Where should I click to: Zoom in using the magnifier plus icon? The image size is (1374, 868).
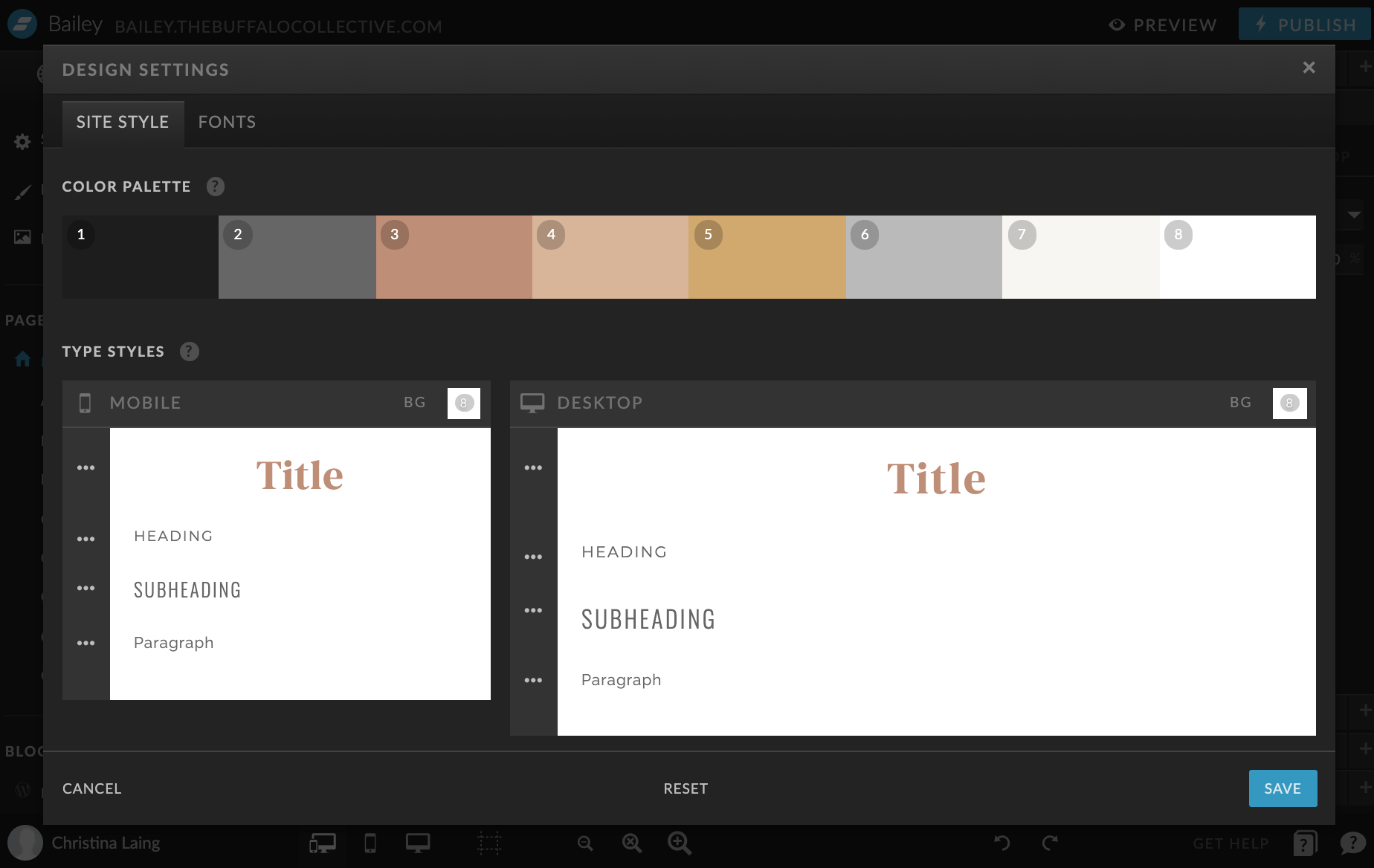(679, 843)
